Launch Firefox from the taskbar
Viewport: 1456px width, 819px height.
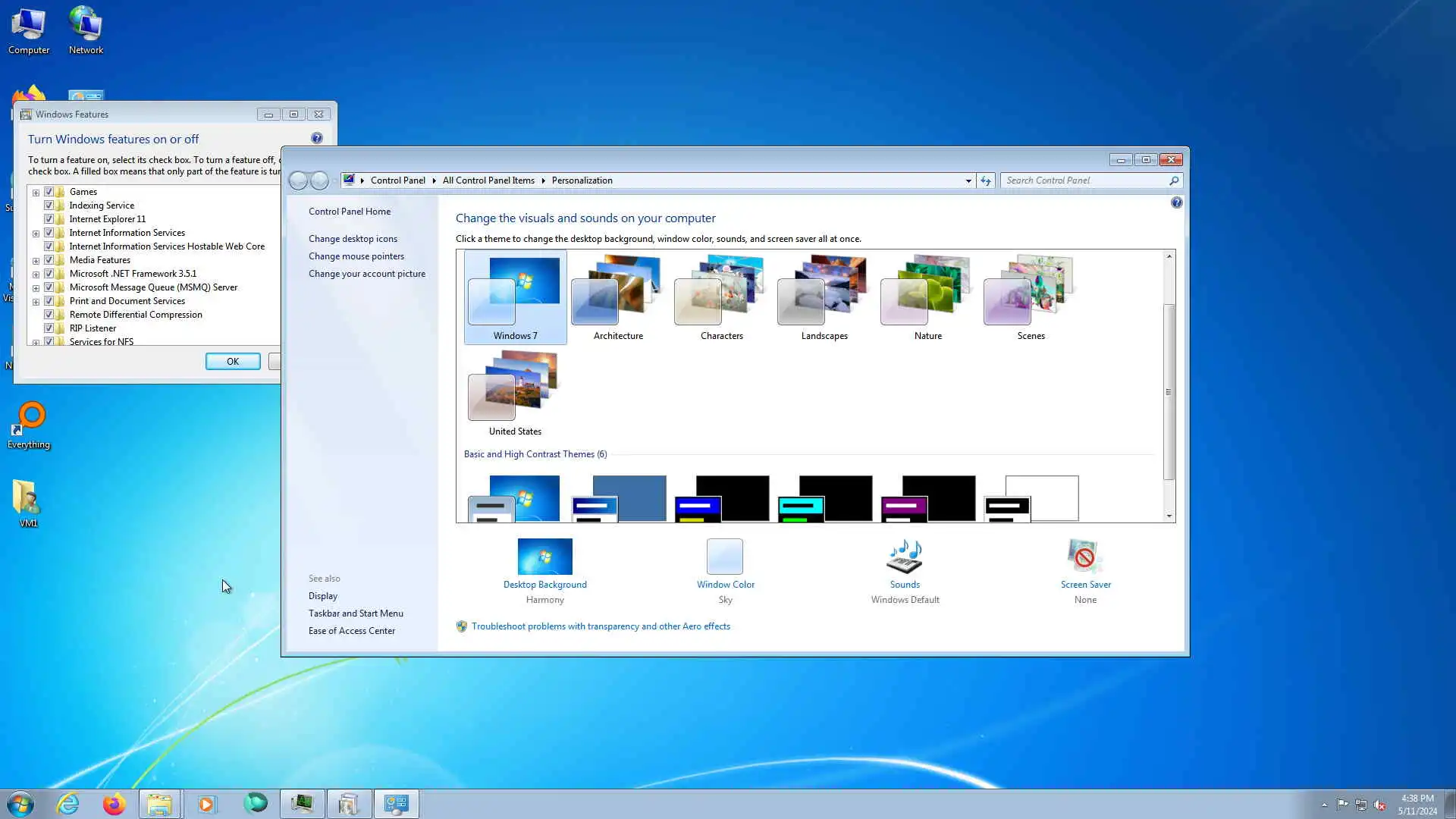(114, 804)
